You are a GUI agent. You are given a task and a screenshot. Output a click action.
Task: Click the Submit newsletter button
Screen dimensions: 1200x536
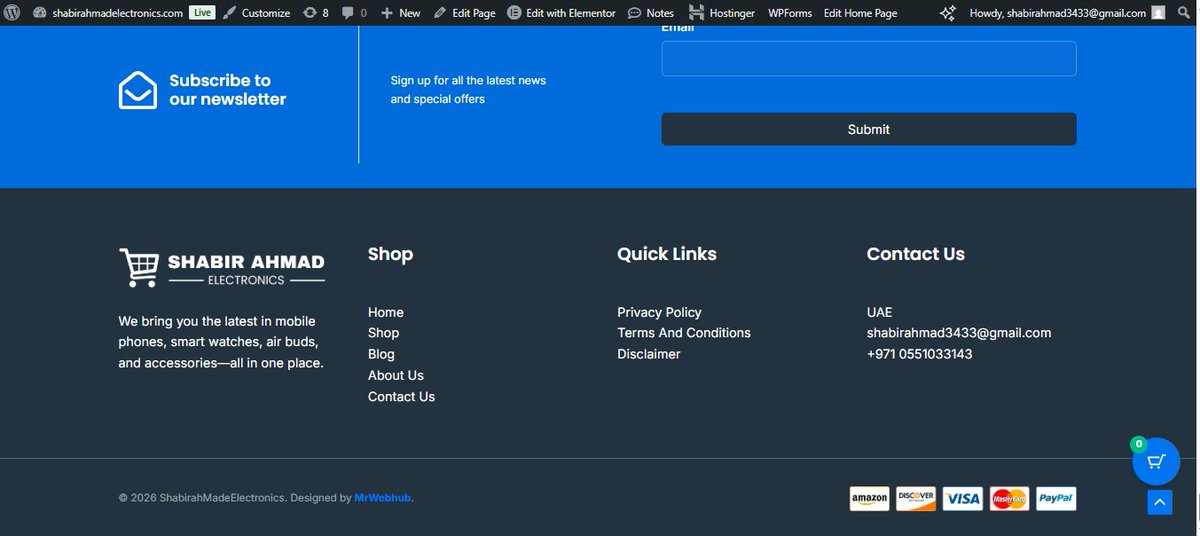click(x=869, y=129)
